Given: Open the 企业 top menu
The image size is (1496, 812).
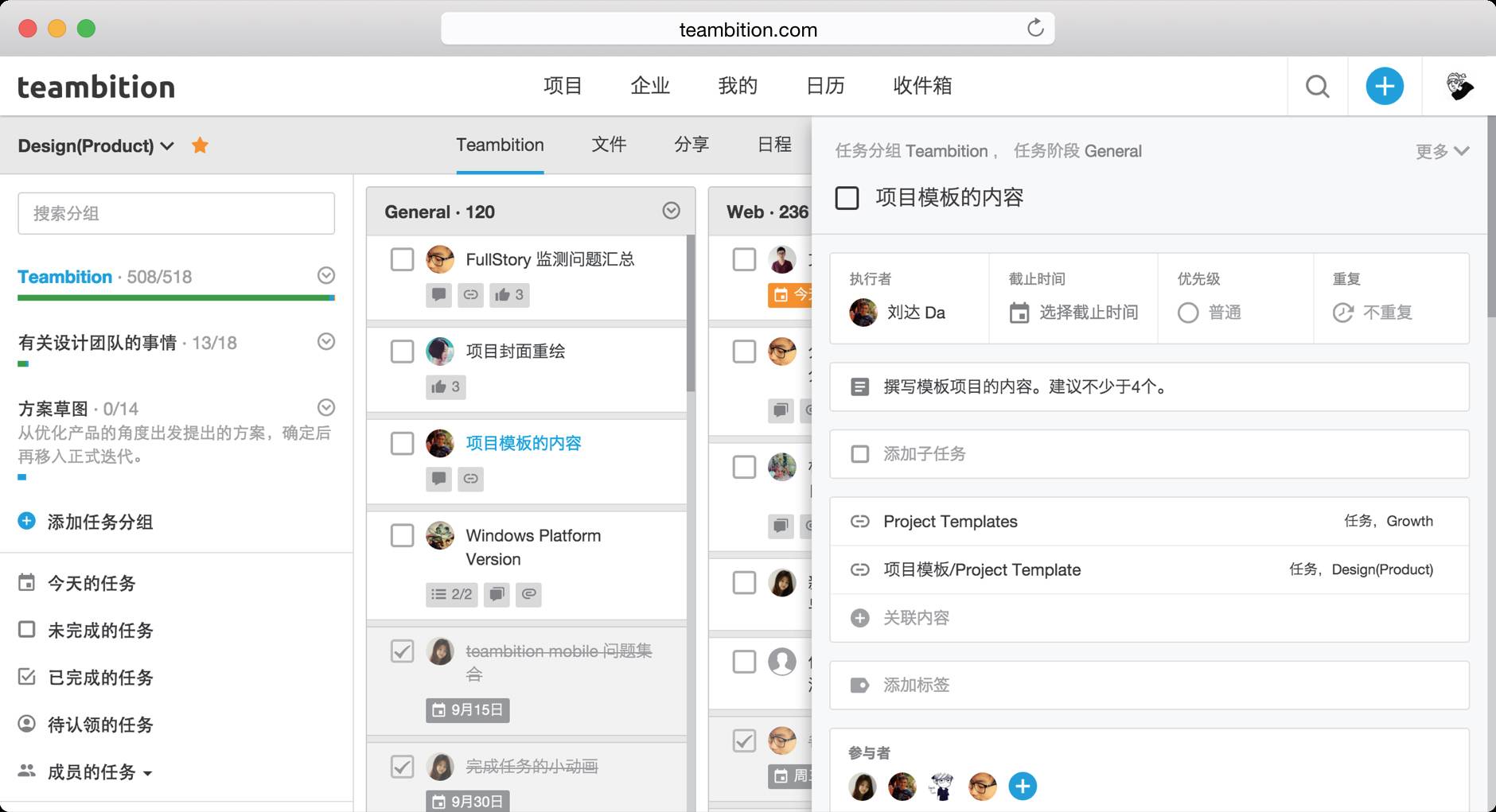Looking at the screenshot, I should 650,86.
